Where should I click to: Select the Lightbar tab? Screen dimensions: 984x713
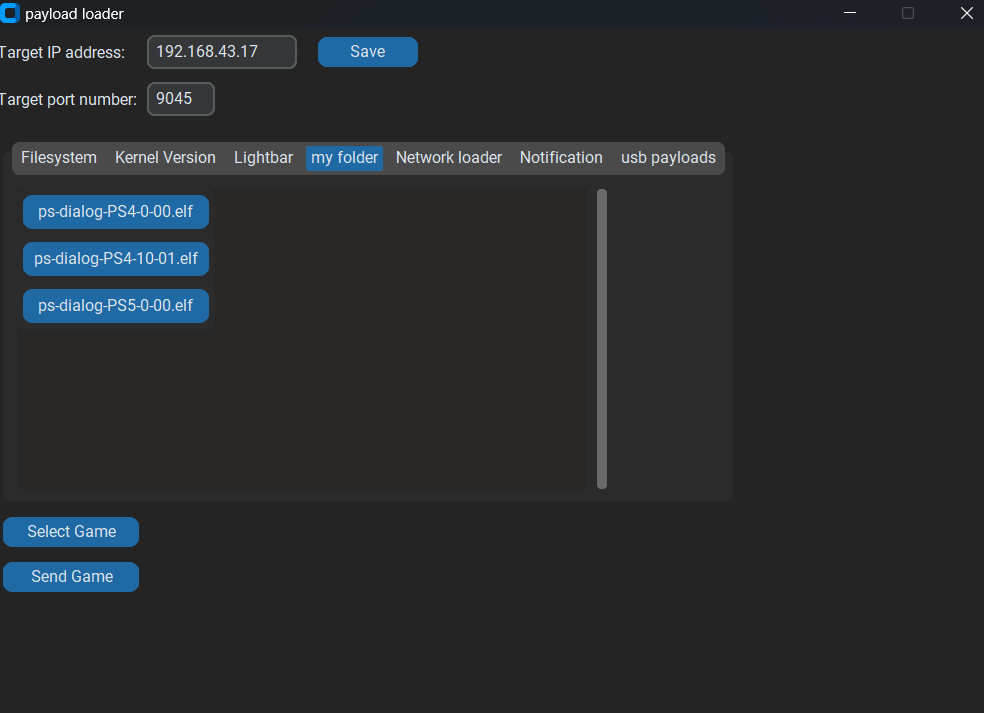tap(263, 157)
